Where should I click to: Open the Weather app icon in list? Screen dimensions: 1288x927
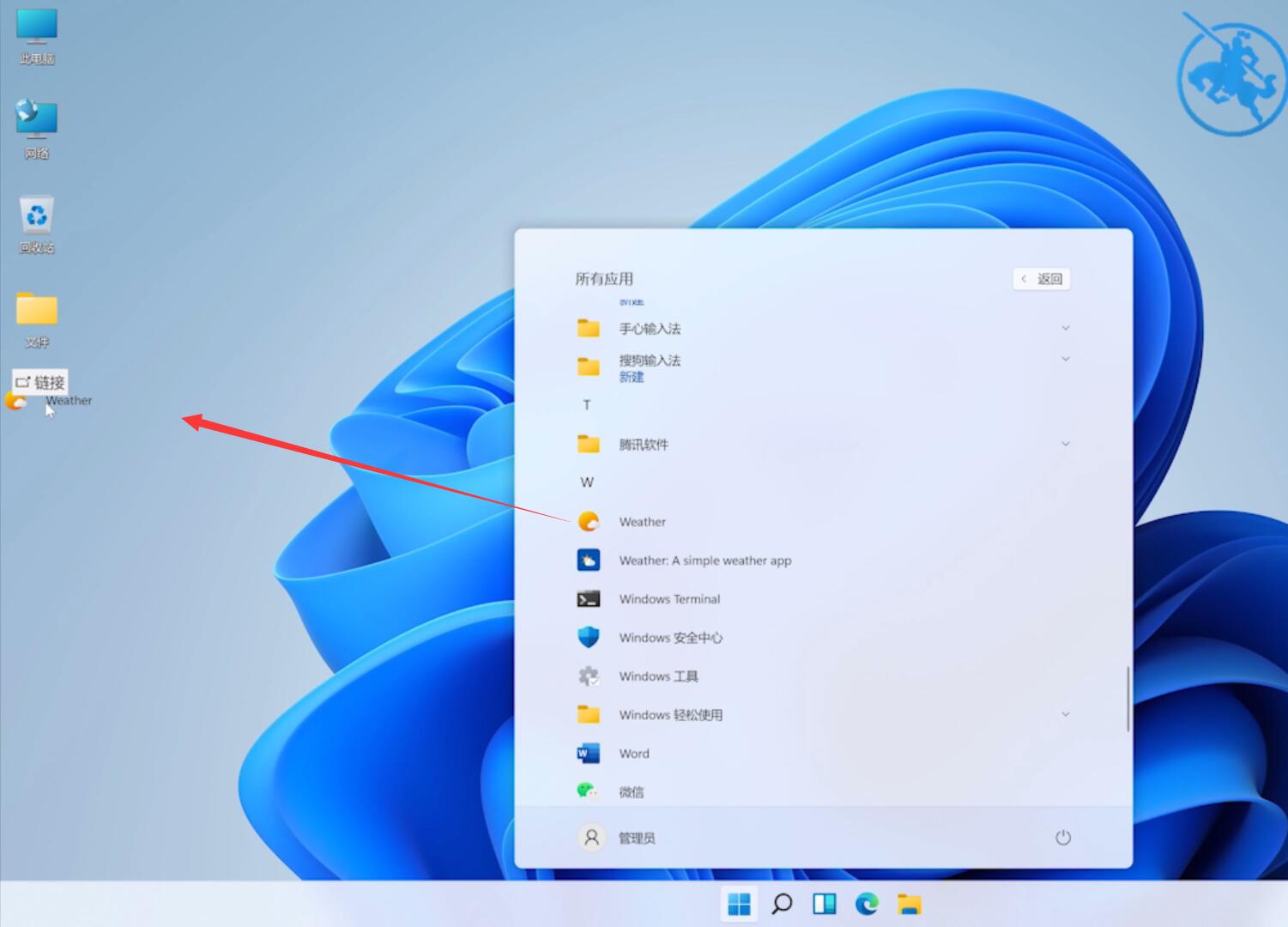(589, 521)
